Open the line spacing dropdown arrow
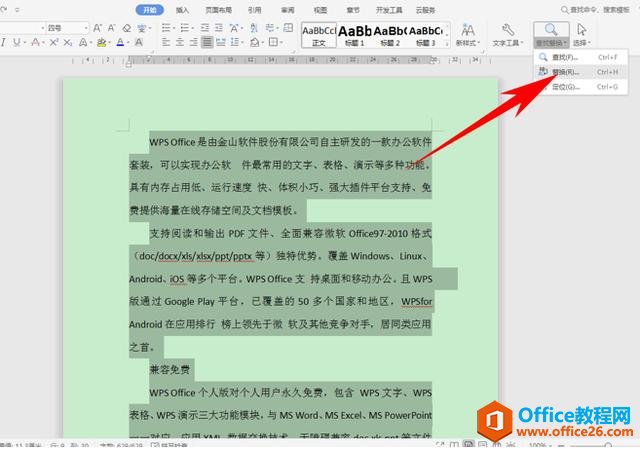The image size is (640, 449). [242, 42]
